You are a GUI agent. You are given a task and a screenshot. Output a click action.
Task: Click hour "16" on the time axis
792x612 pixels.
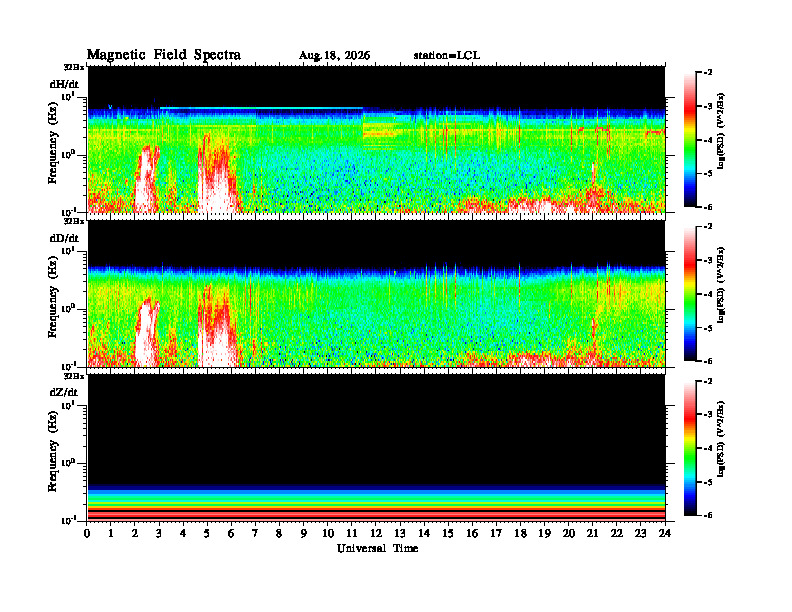[x=472, y=534]
